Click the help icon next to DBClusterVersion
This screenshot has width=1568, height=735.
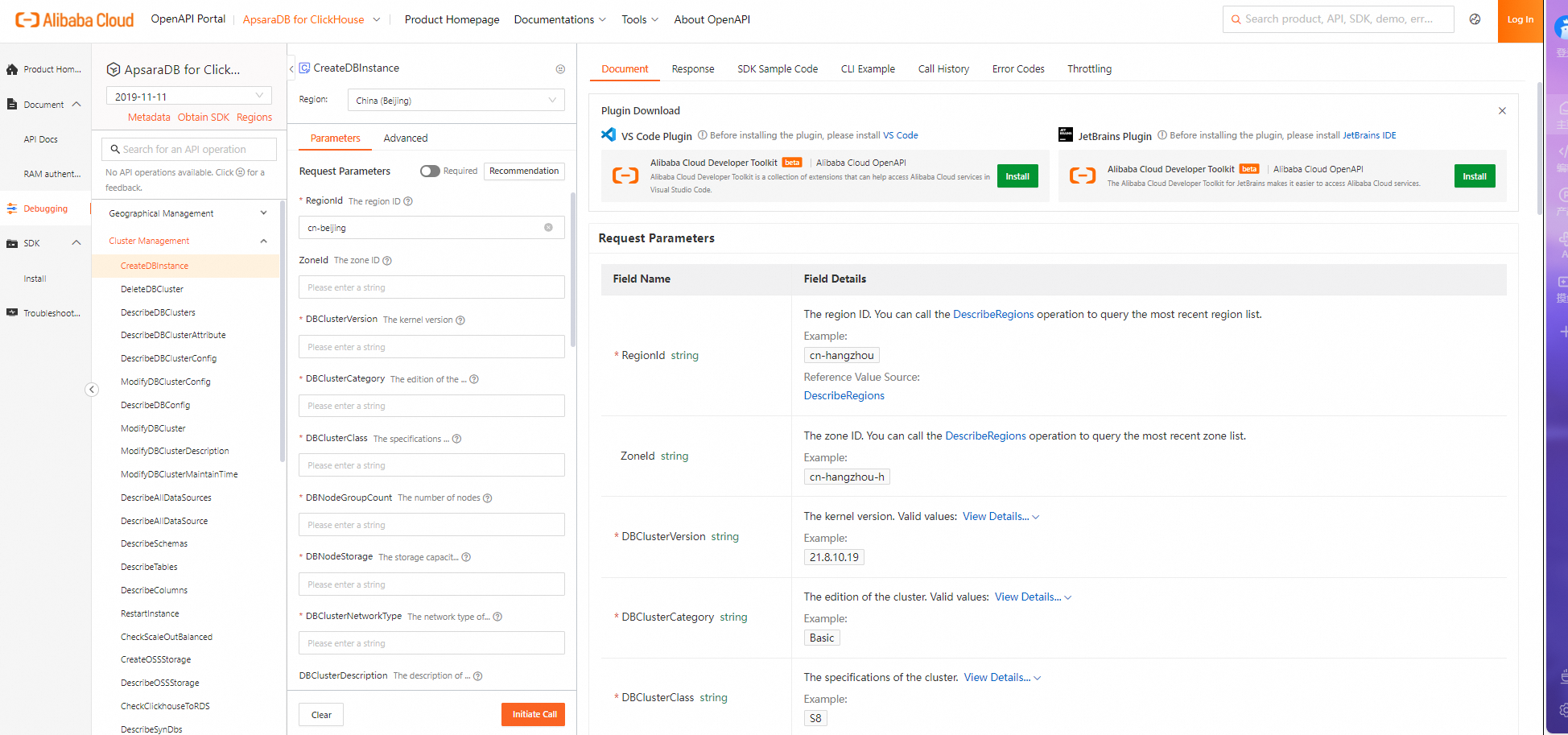pos(460,320)
